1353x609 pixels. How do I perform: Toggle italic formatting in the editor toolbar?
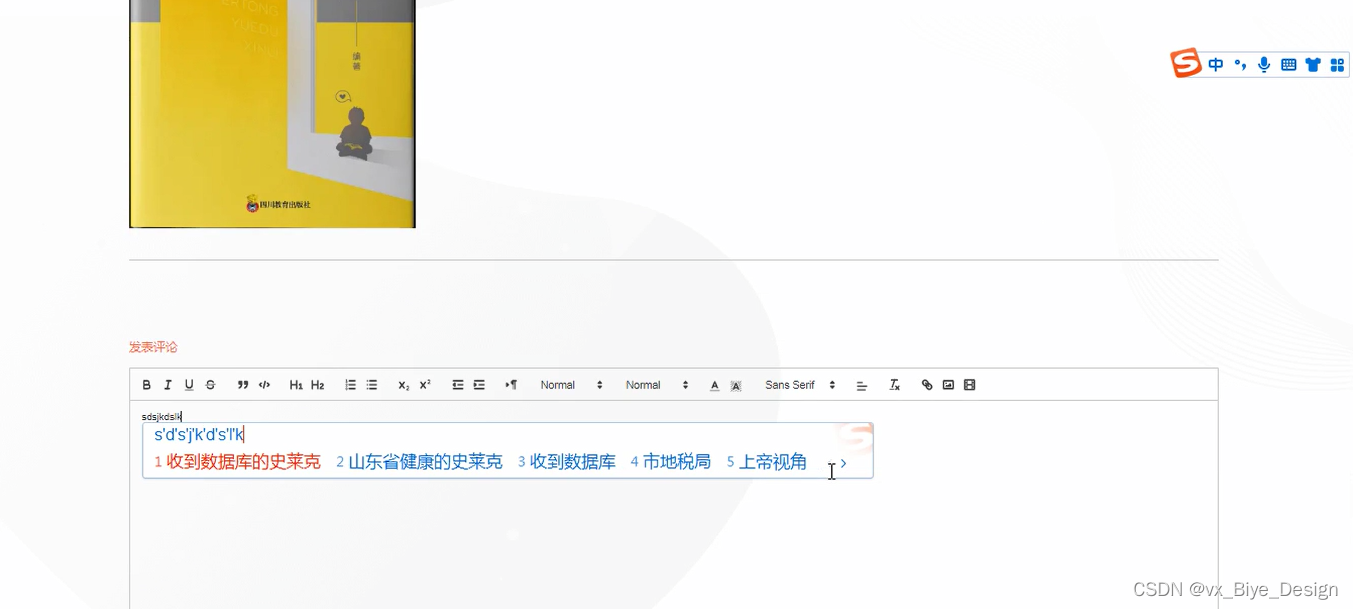tap(168, 385)
